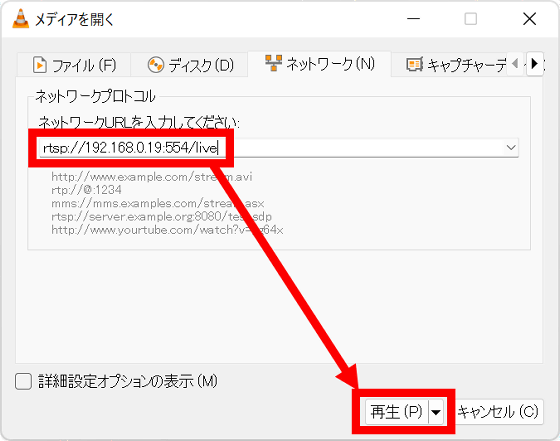Switch to the ファイル (F) tab
The image size is (560, 441).
[x=74, y=65]
